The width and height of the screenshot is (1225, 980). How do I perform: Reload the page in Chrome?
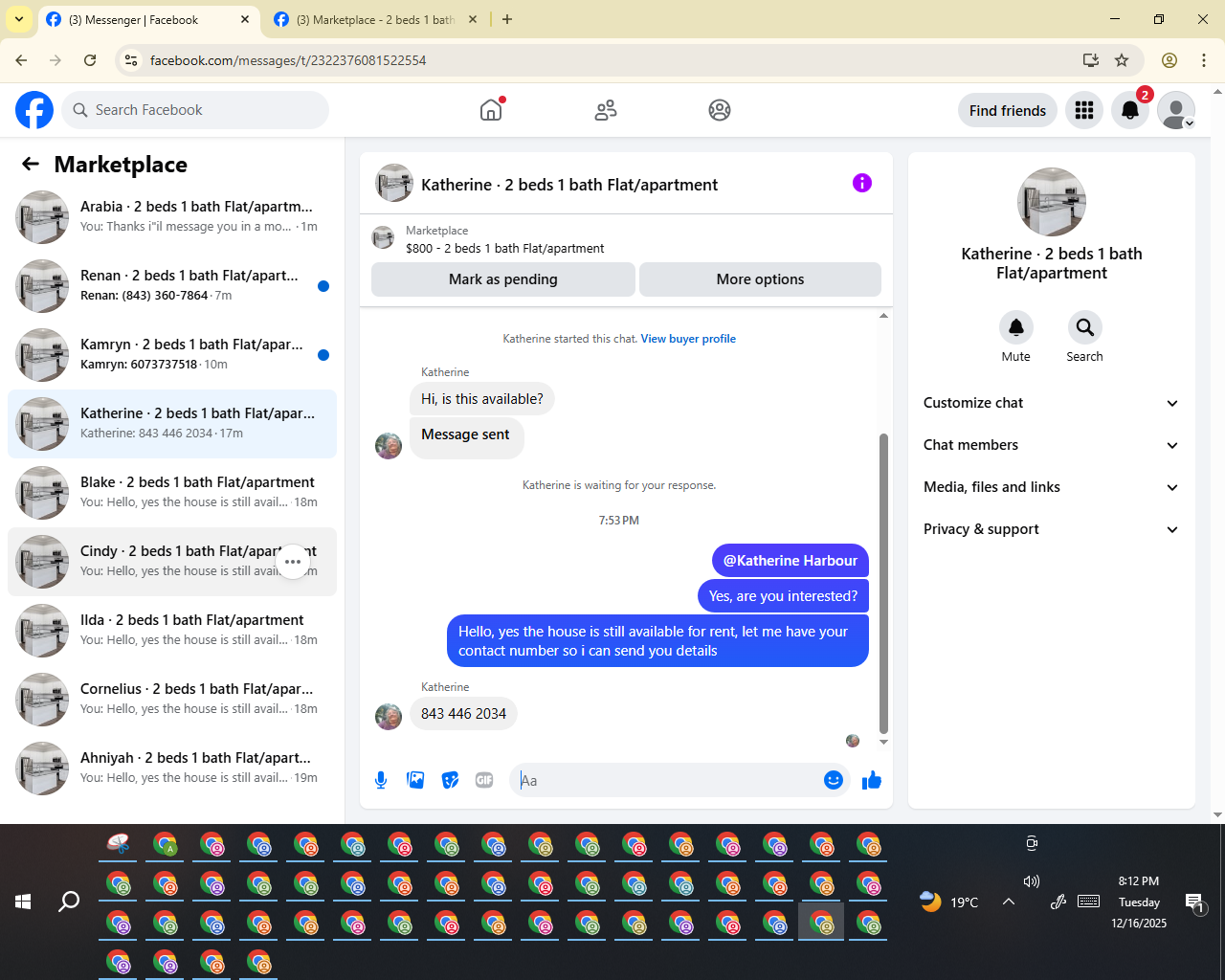click(90, 60)
